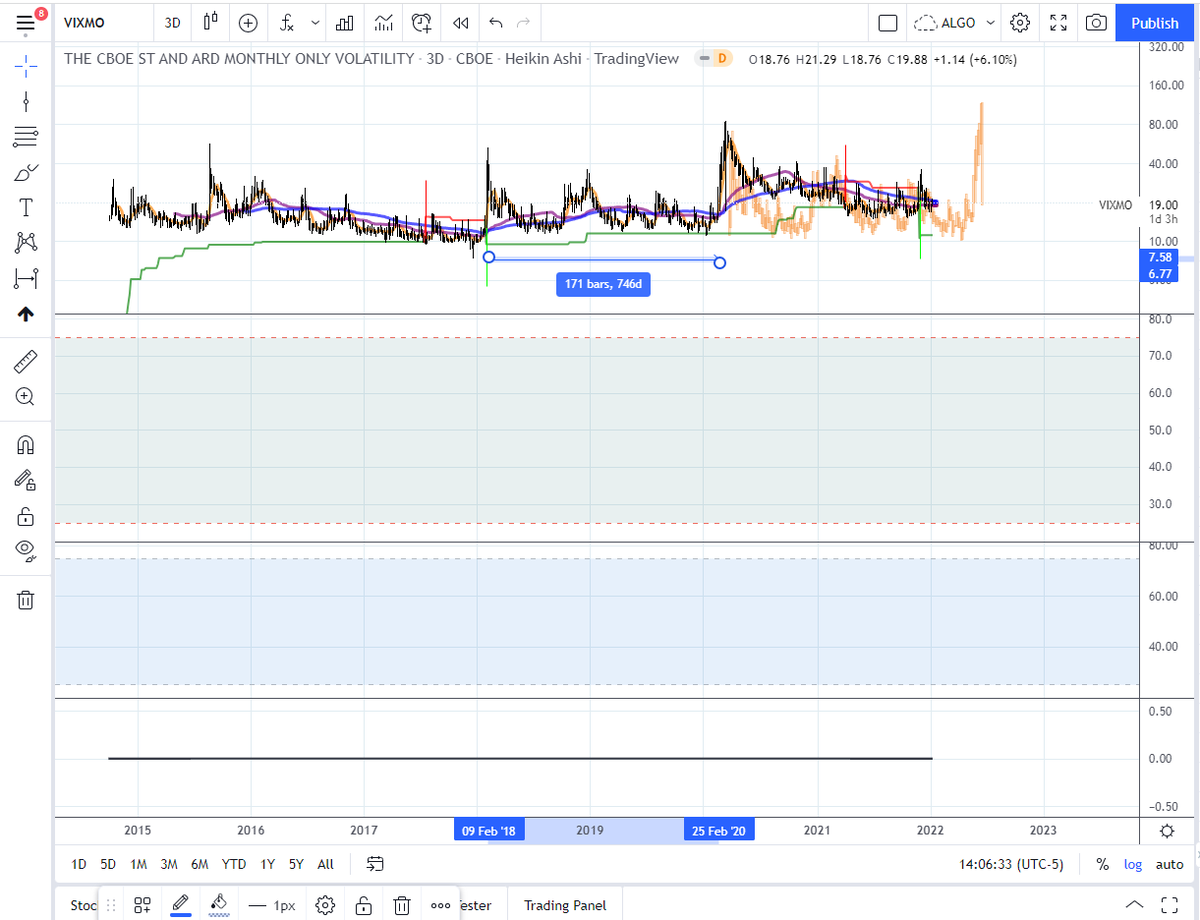Select the forecasting and measurement tools
The image size is (1200, 920).
click(26, 277)
